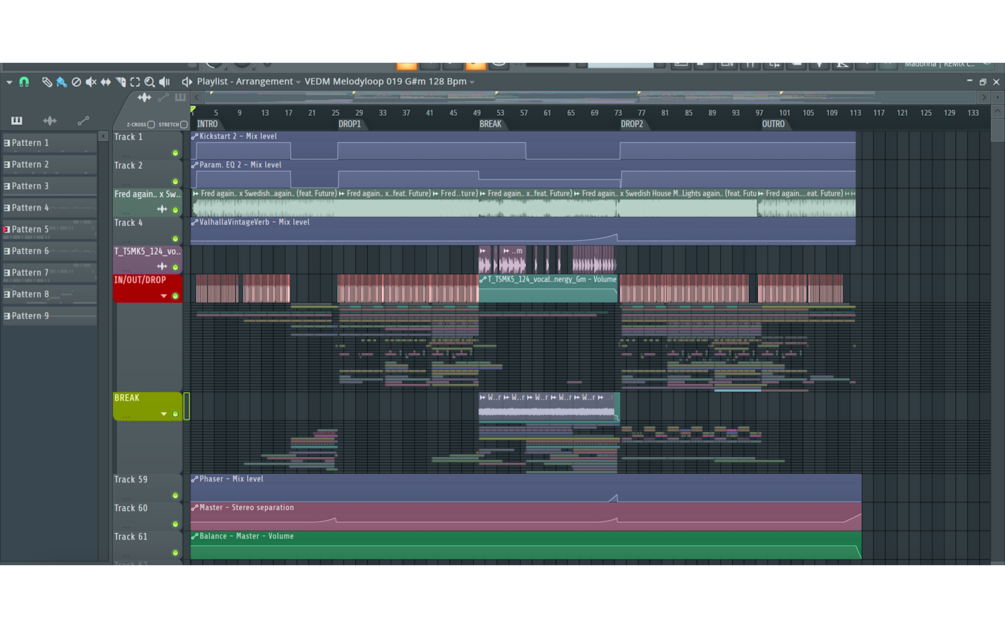Image resolution: width=1005 pixels, height=628 pixels.
Task: Click left arrow of horizontal overview scrollbar
Action: tap(197, 97)
